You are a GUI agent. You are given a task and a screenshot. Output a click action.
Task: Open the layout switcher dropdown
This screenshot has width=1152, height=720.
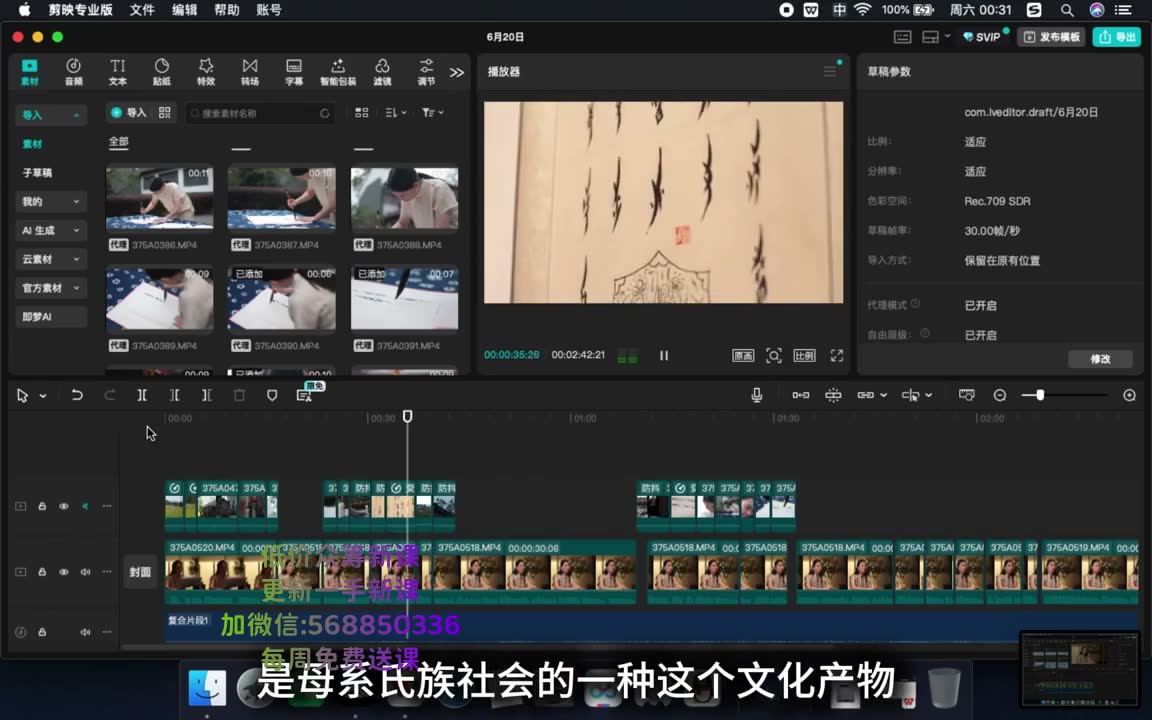936,37
